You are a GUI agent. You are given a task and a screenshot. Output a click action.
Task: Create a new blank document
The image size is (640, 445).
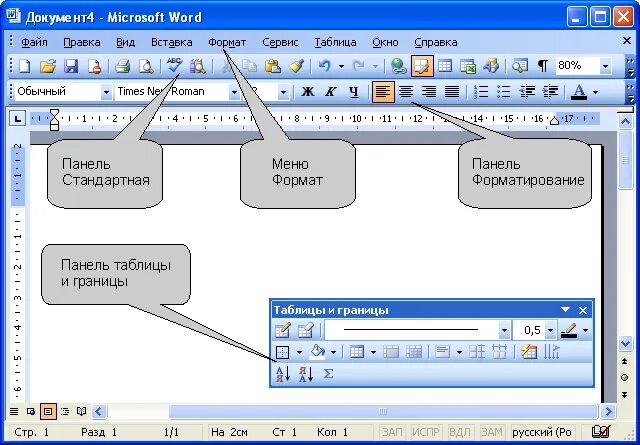pyautogui.click(x=24, y=66)
